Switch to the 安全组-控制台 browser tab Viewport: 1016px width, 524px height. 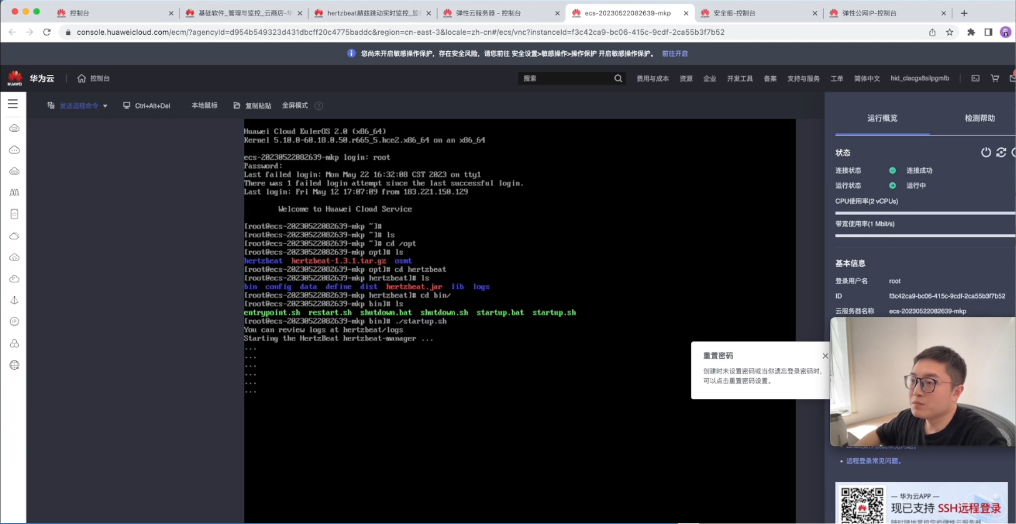click(757, 13)
